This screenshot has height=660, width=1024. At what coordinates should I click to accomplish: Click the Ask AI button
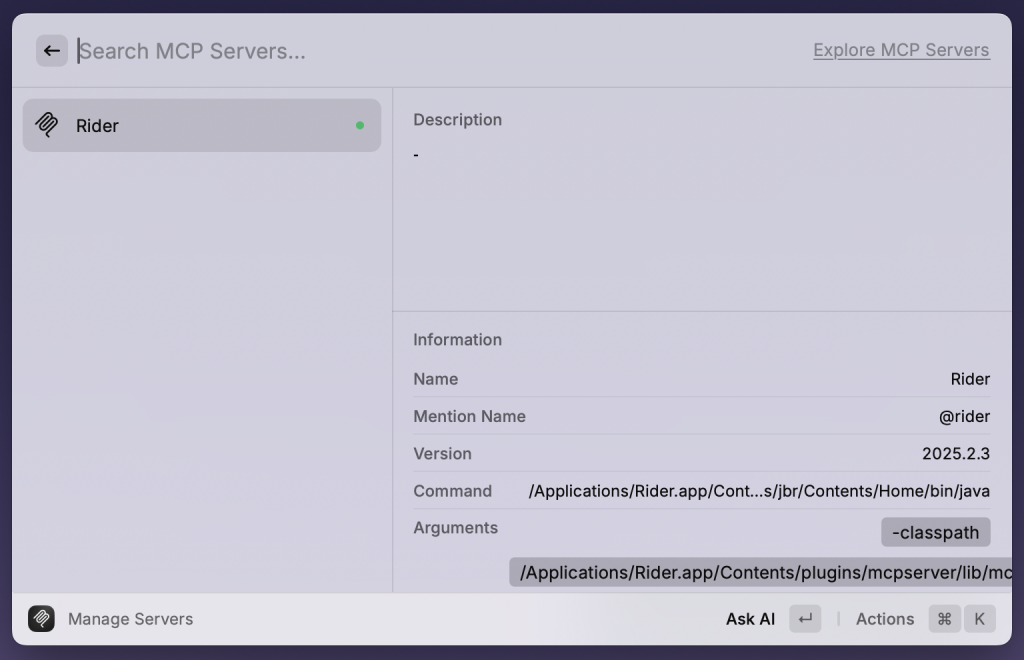(750, 619)
